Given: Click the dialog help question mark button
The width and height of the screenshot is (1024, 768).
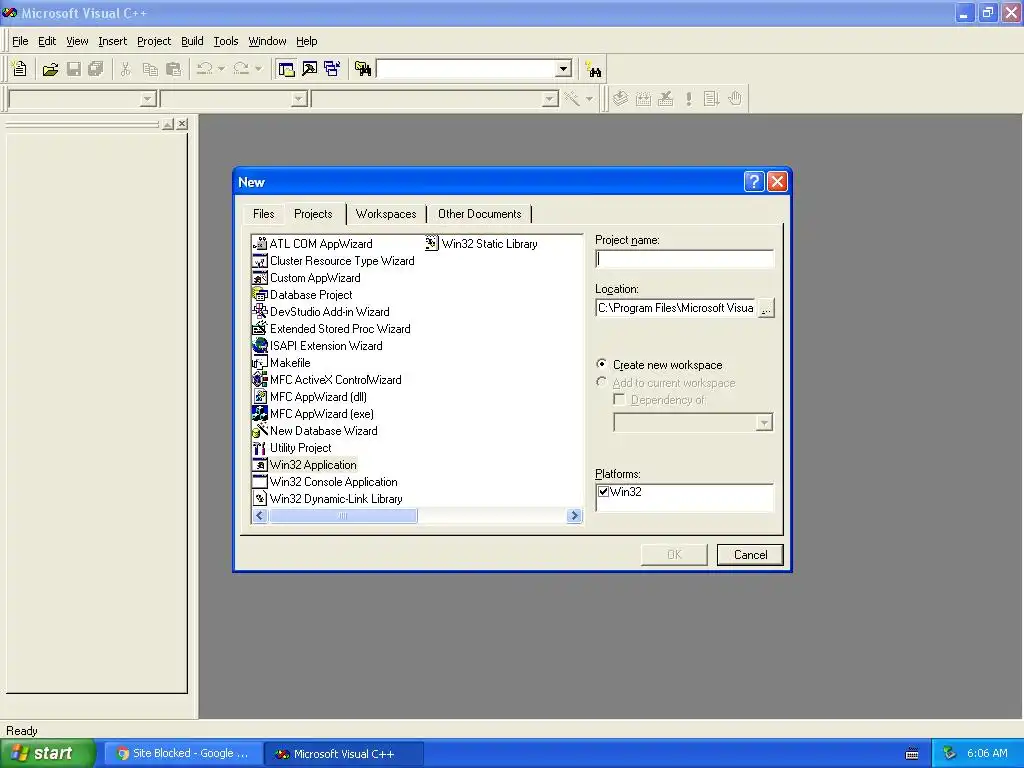Looking at the screenshot, I should click(754, 182).
